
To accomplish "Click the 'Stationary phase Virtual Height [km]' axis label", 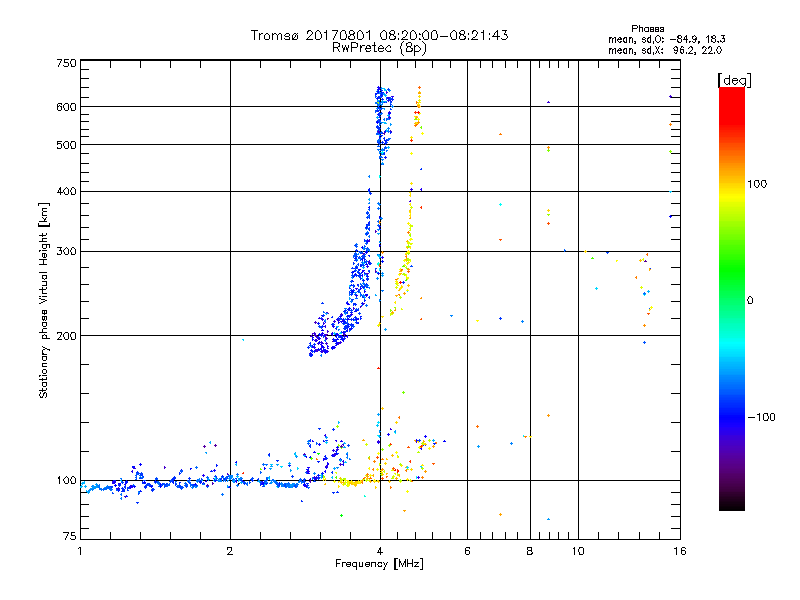I will (x=43, y=300).
